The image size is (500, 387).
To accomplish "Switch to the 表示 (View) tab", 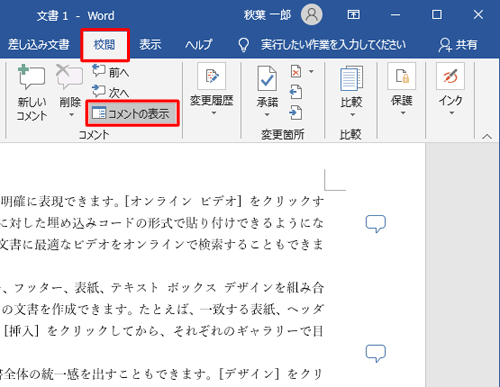I will (150, 45).
